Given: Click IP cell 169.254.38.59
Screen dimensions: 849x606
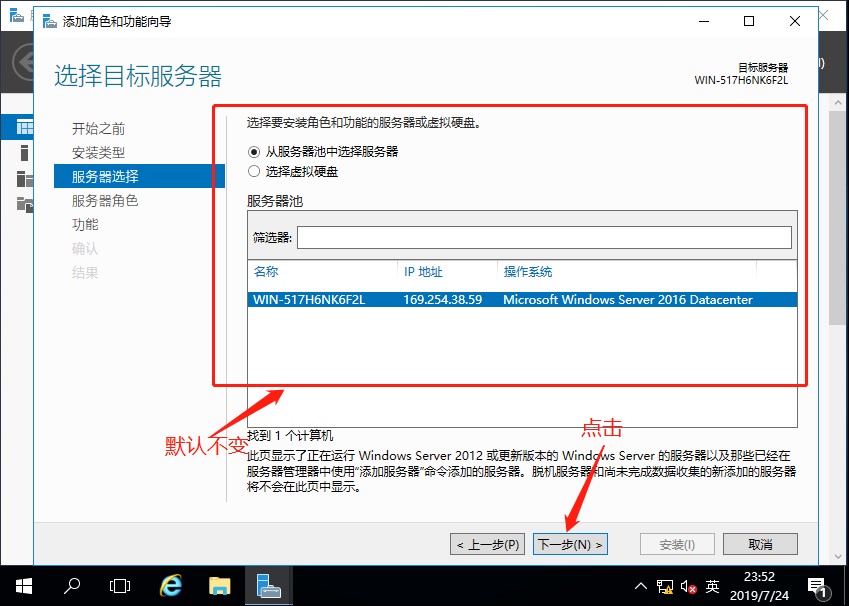Looking at the screenshot, I should click(x=442, y=299).
